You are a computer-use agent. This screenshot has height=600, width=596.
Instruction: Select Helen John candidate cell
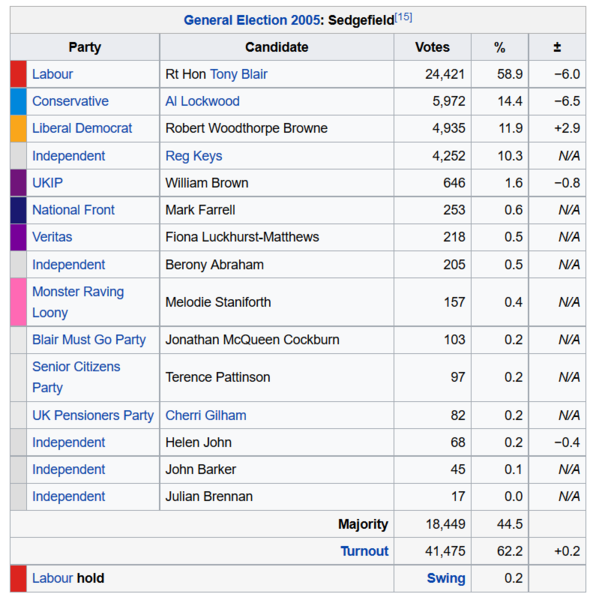[x=277, y=443]
